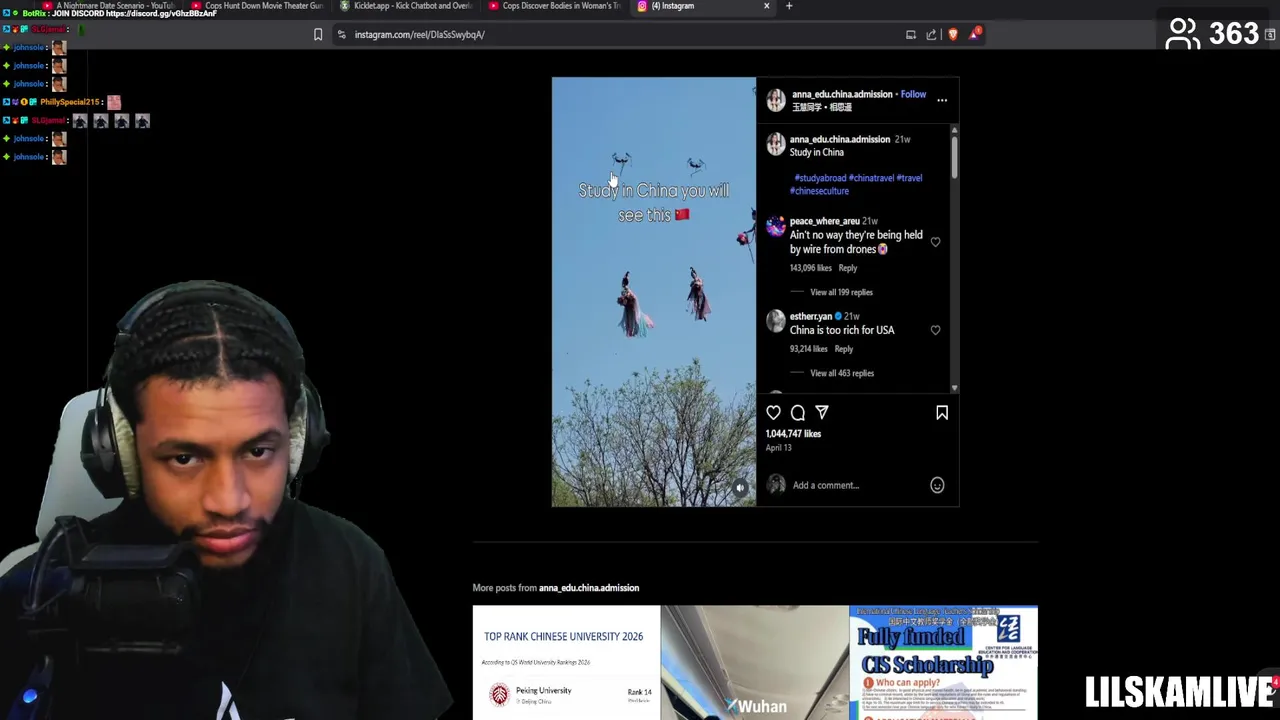Open esther.yan profile
The height and width of the screenshot is (720, 1280).
(x=811, y=316)
